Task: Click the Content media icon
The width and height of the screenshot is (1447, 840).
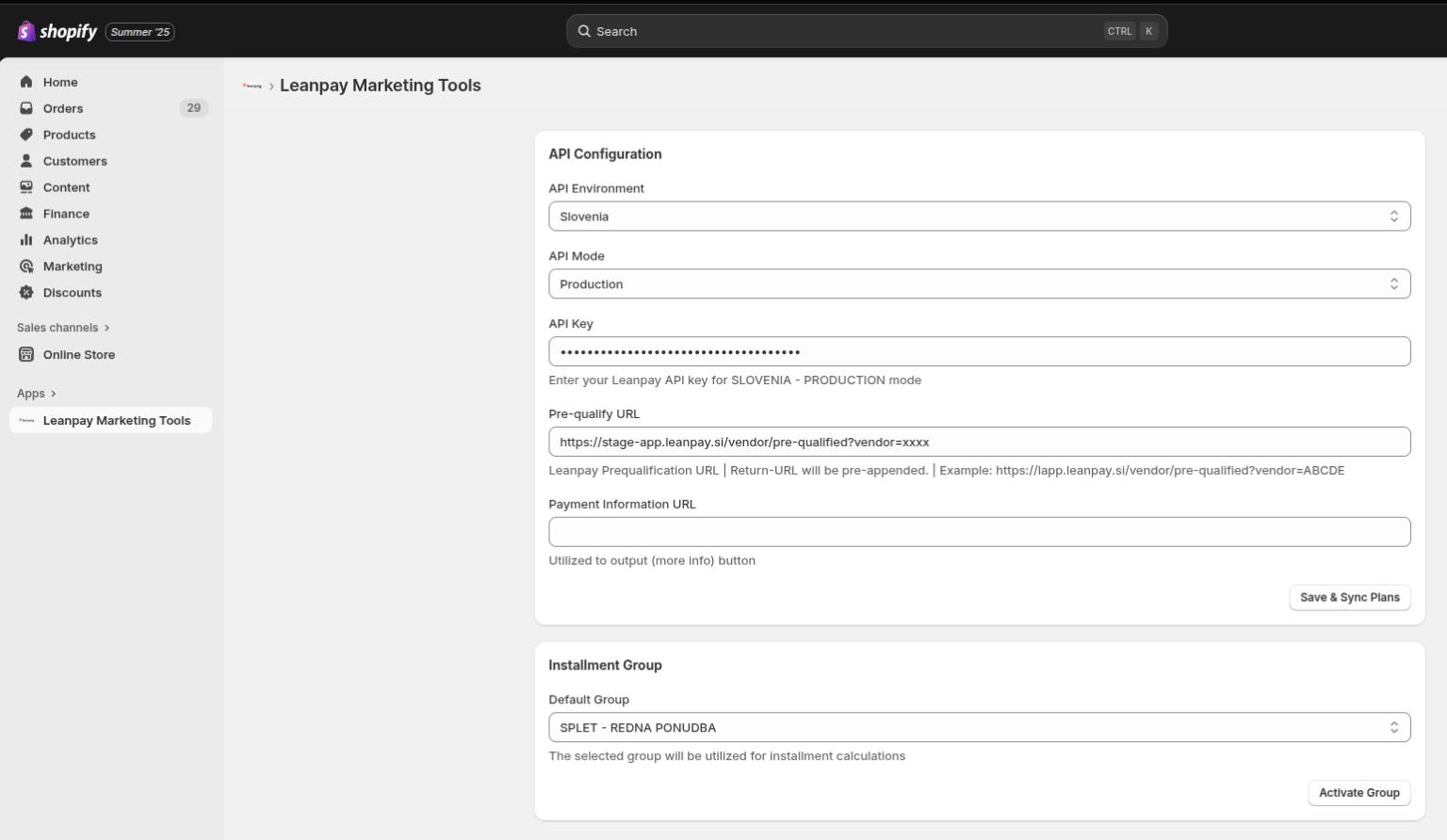Action: (x=26, y=187)
